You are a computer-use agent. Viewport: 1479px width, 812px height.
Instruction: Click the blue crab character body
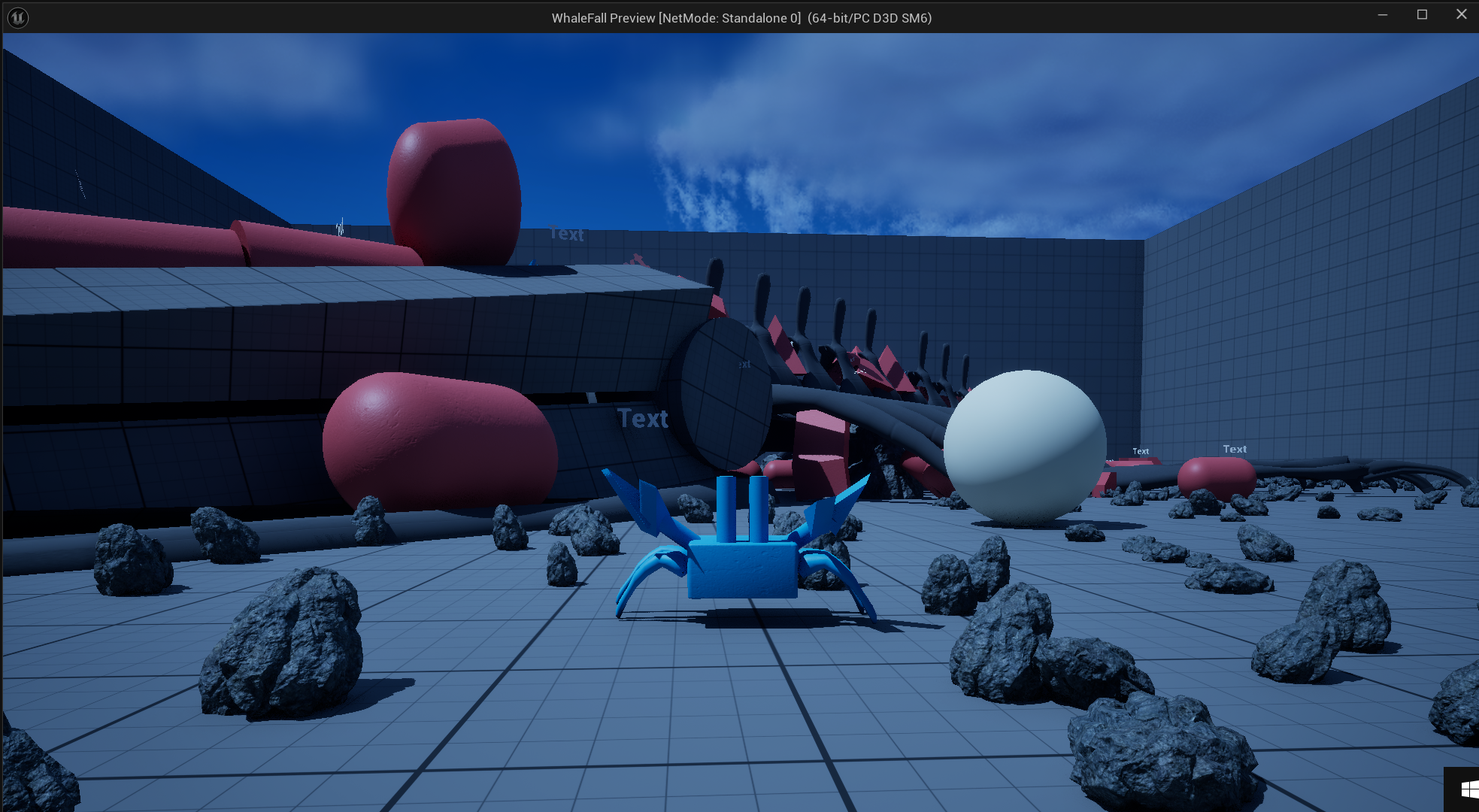742,569
